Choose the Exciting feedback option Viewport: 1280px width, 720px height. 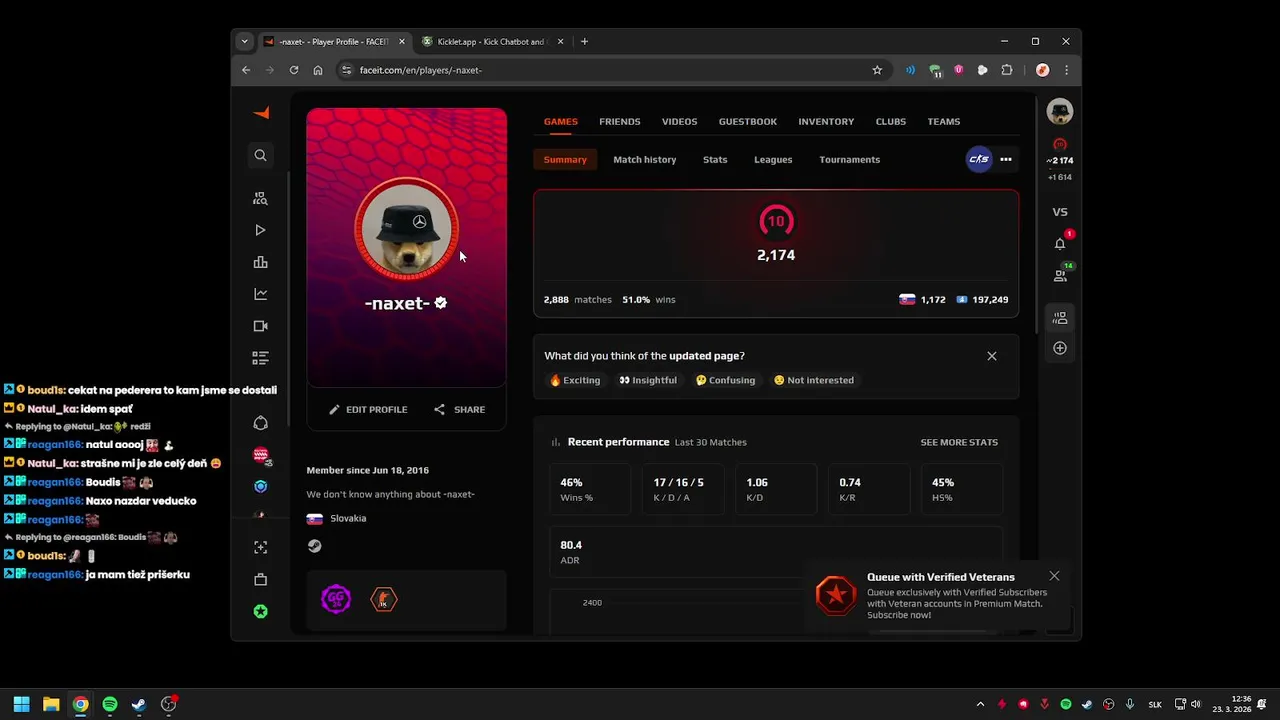[x=575, y=380]
